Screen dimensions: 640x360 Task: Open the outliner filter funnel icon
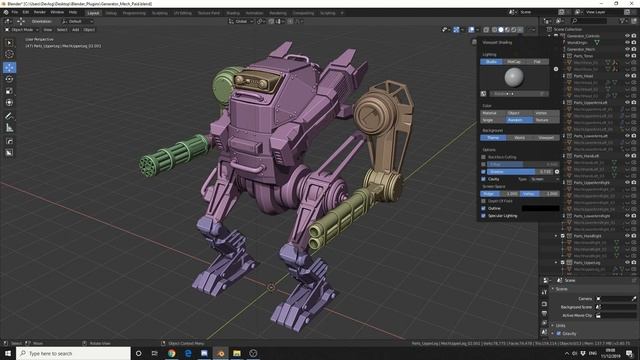click(622, 21)
